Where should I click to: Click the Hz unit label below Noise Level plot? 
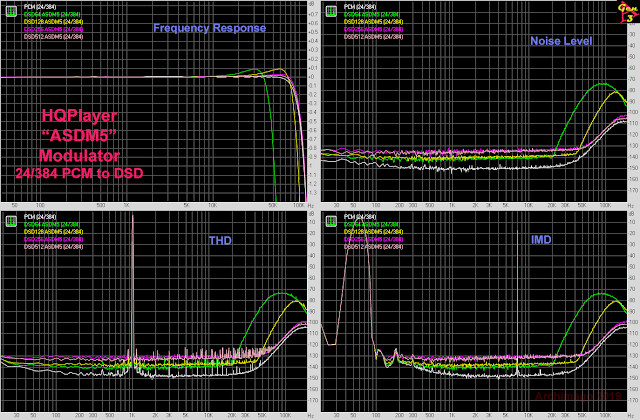(631, 205)
